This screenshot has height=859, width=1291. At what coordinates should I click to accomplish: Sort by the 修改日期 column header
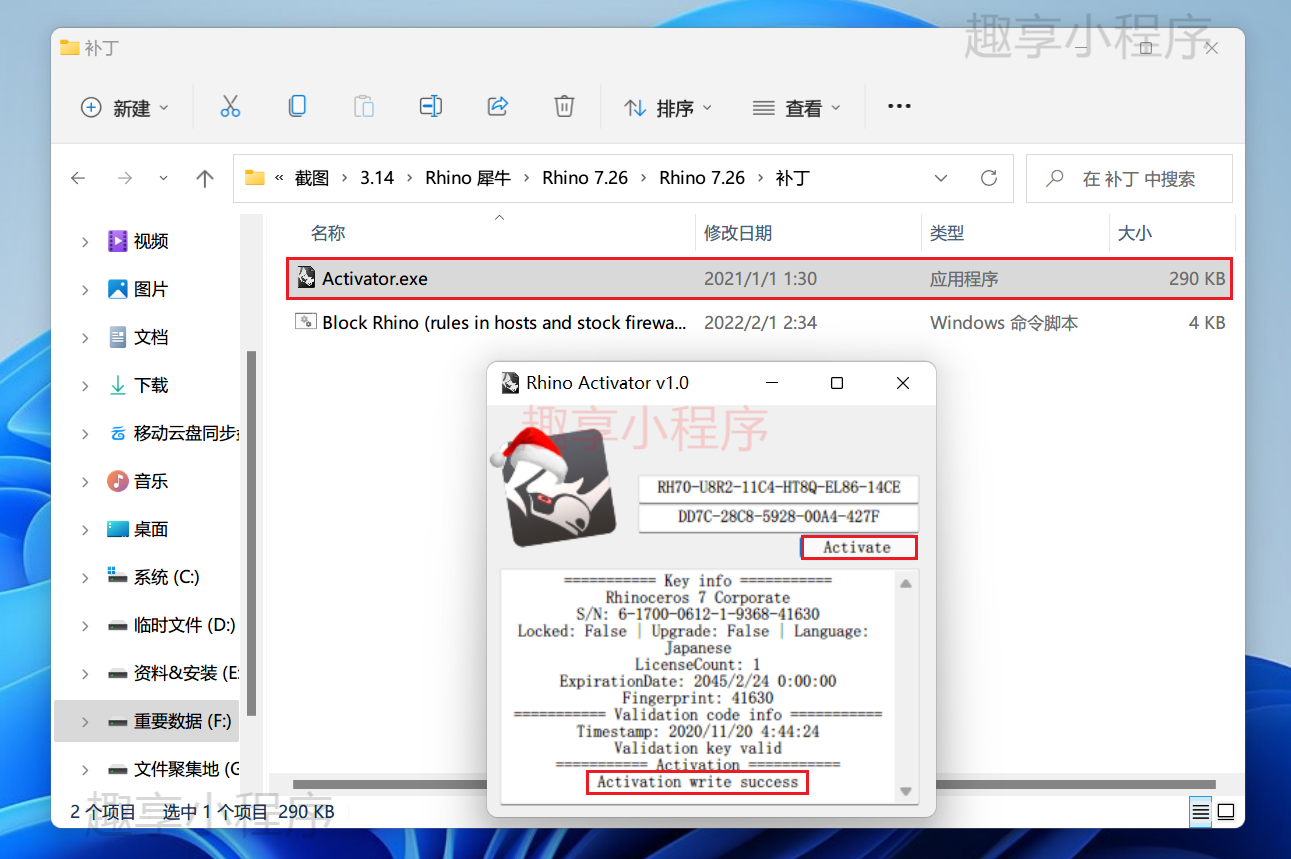[738, 233]
